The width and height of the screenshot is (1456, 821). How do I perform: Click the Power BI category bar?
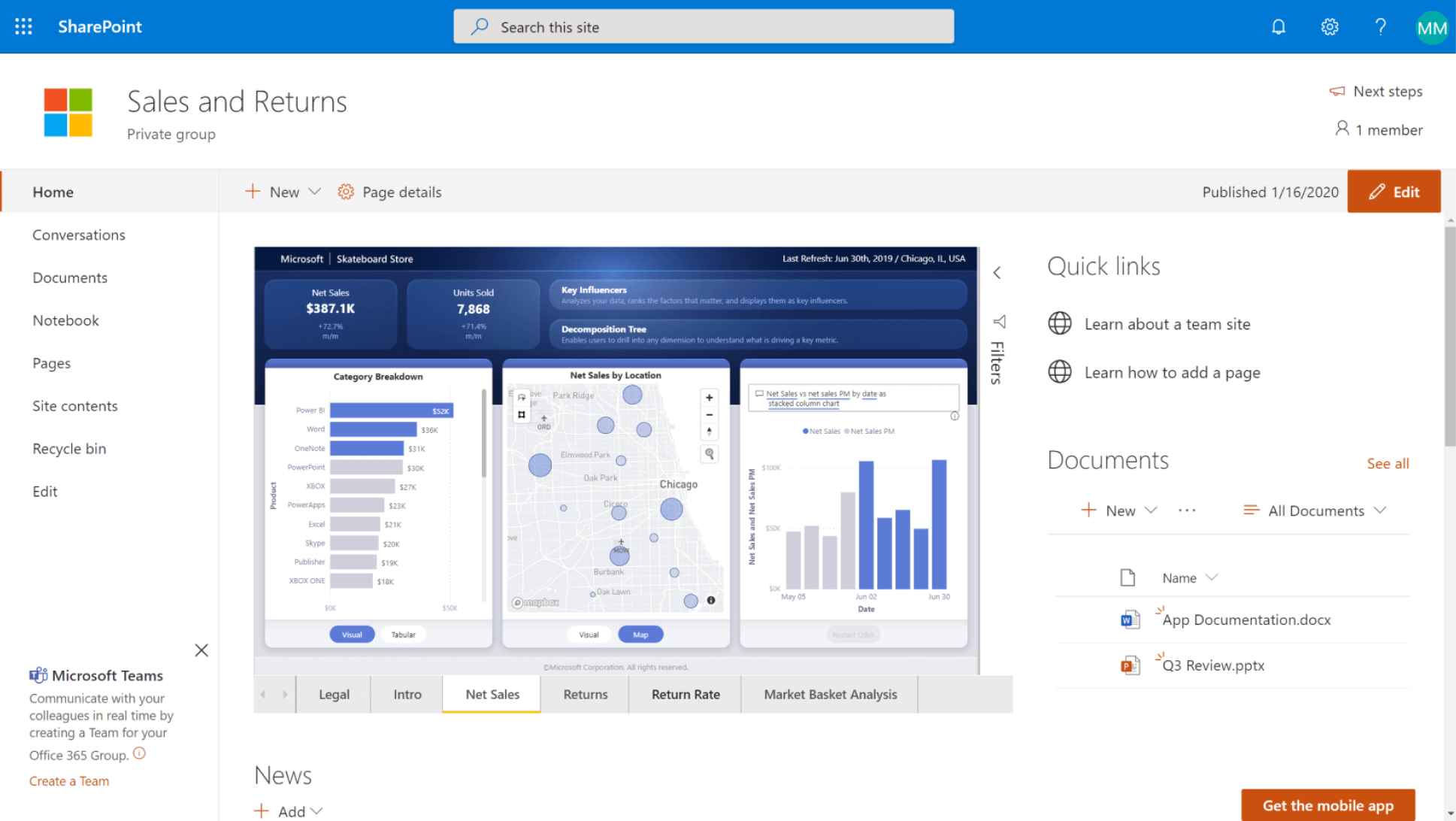point(391,410)
